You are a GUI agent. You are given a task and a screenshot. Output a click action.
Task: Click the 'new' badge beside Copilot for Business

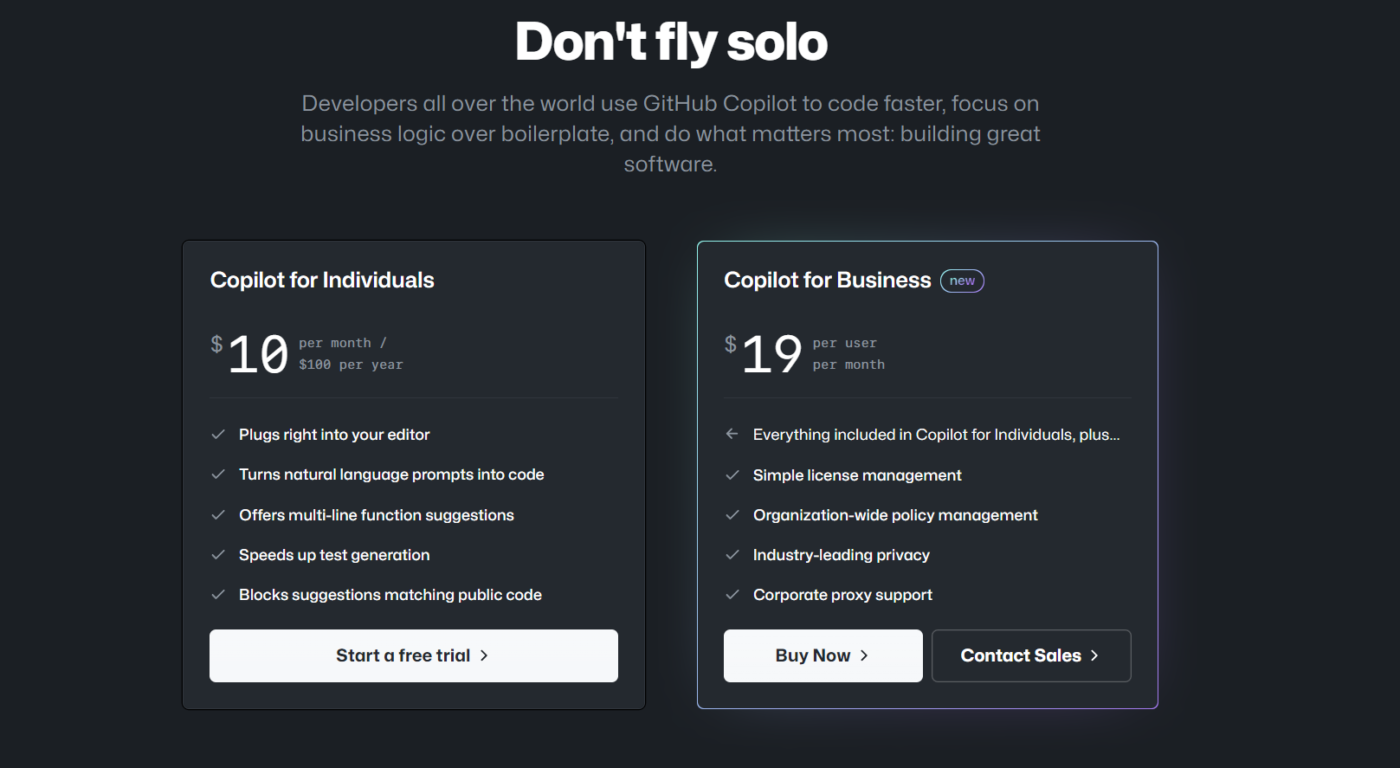962,281
